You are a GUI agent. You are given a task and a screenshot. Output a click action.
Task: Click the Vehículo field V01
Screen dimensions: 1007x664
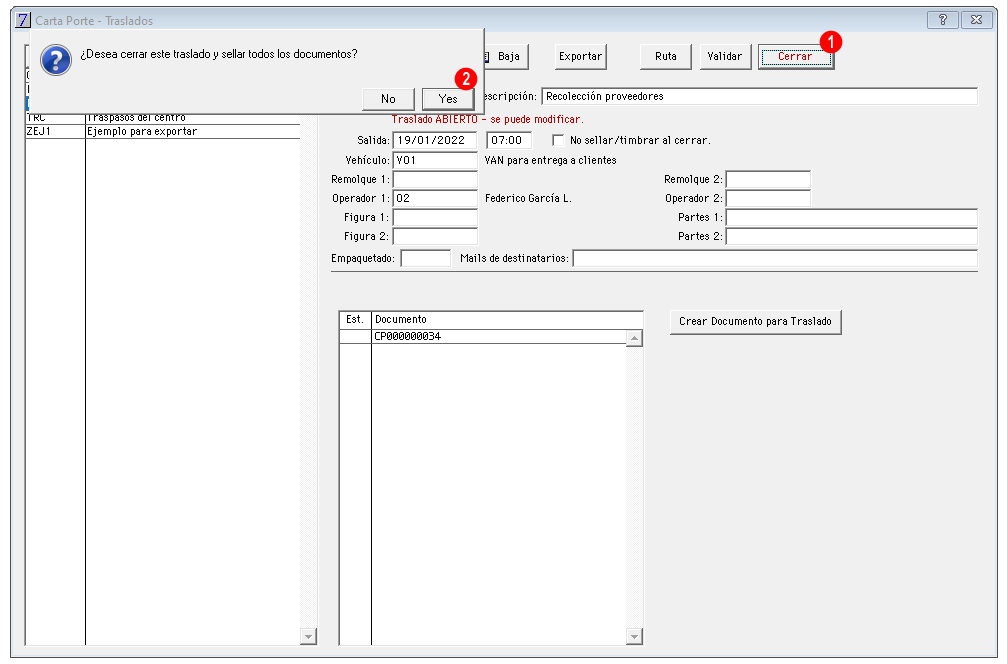coord(435,160)
